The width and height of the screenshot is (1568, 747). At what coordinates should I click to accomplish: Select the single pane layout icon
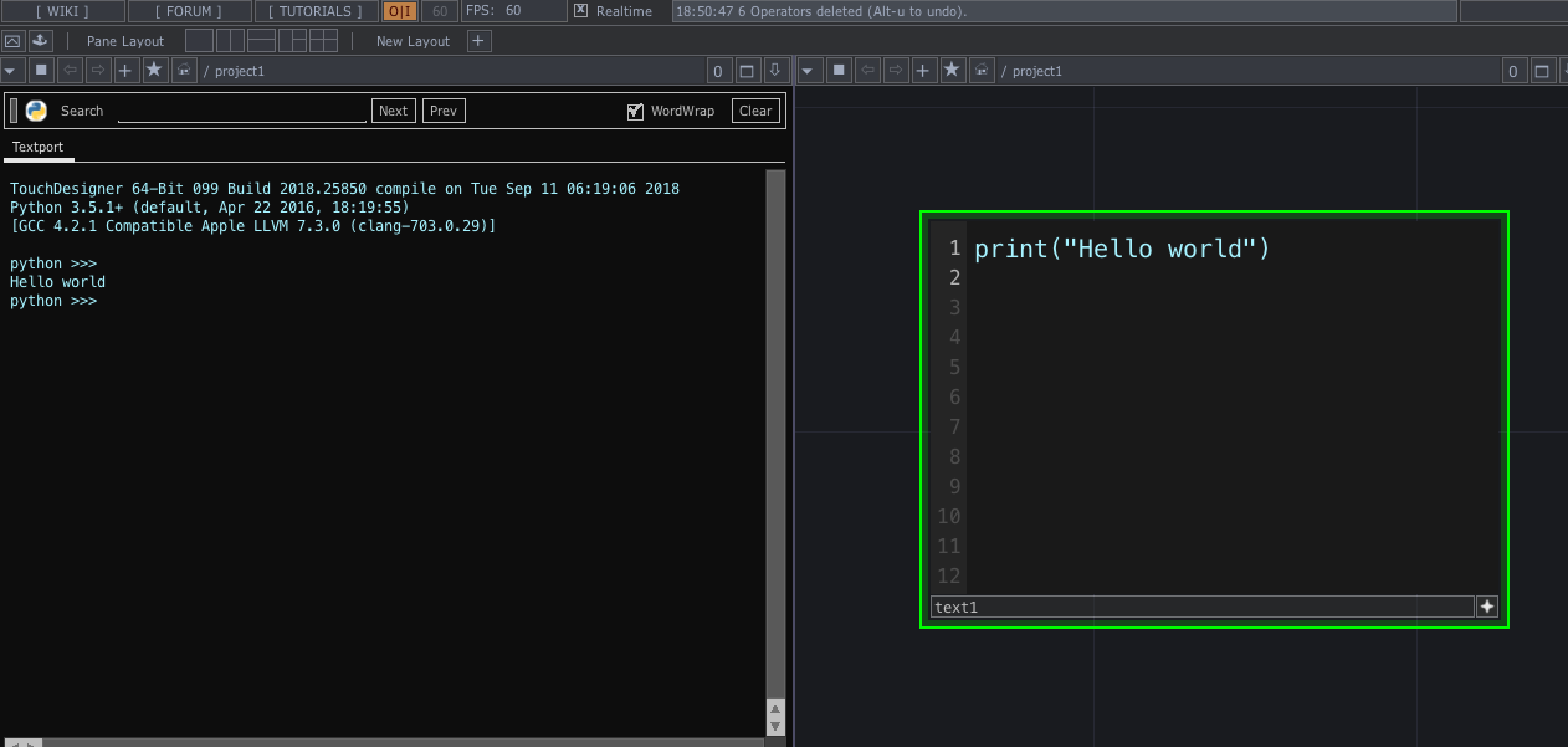199,40
